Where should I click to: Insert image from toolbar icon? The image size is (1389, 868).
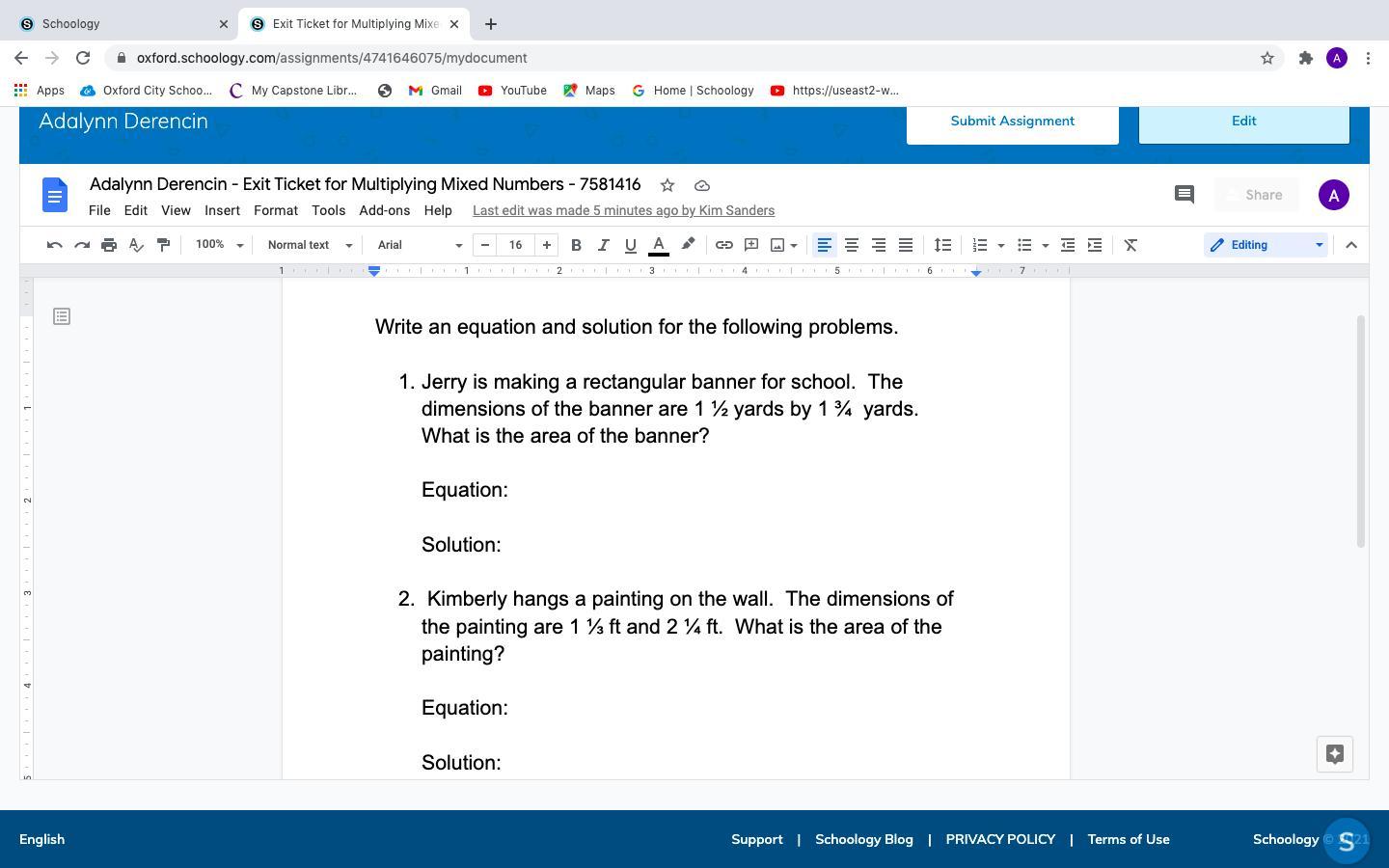(777, 245)
